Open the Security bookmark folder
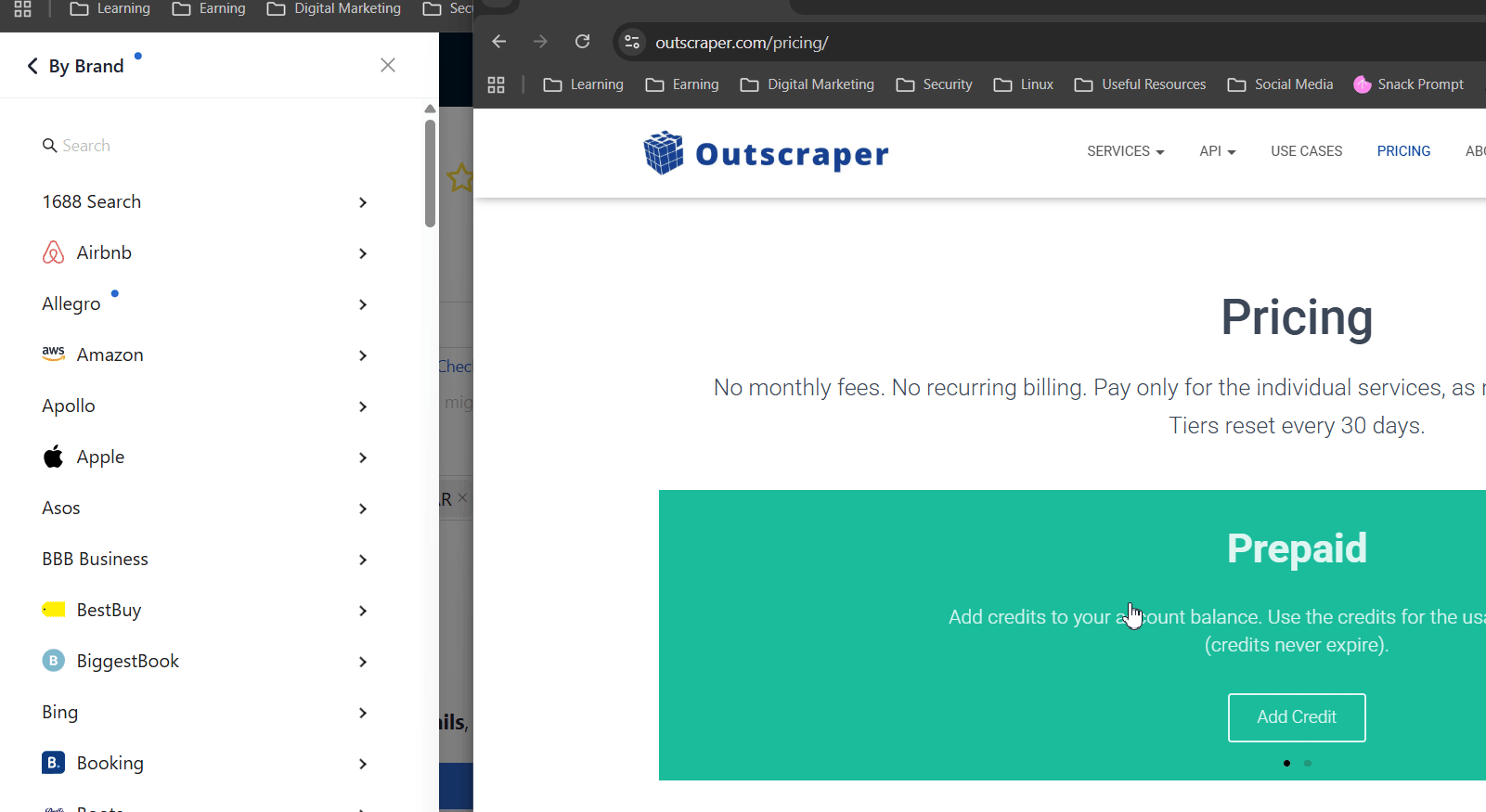 click(x=934, y=84)
